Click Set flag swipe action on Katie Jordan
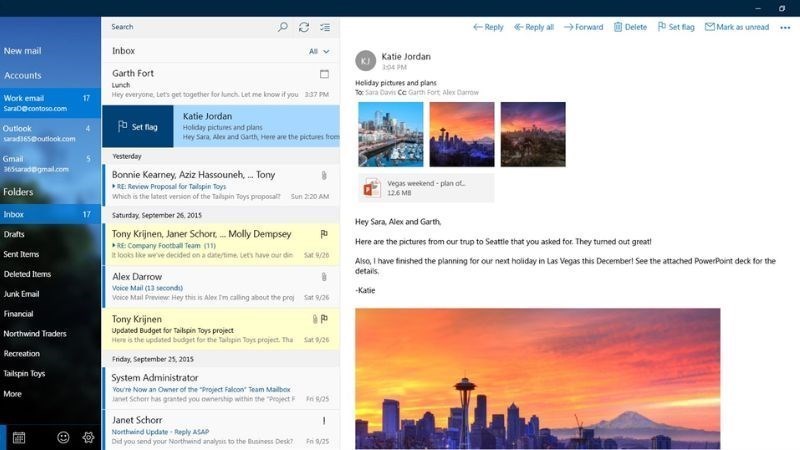The width and height of the screenshot is (800, 450). point(138,127)
